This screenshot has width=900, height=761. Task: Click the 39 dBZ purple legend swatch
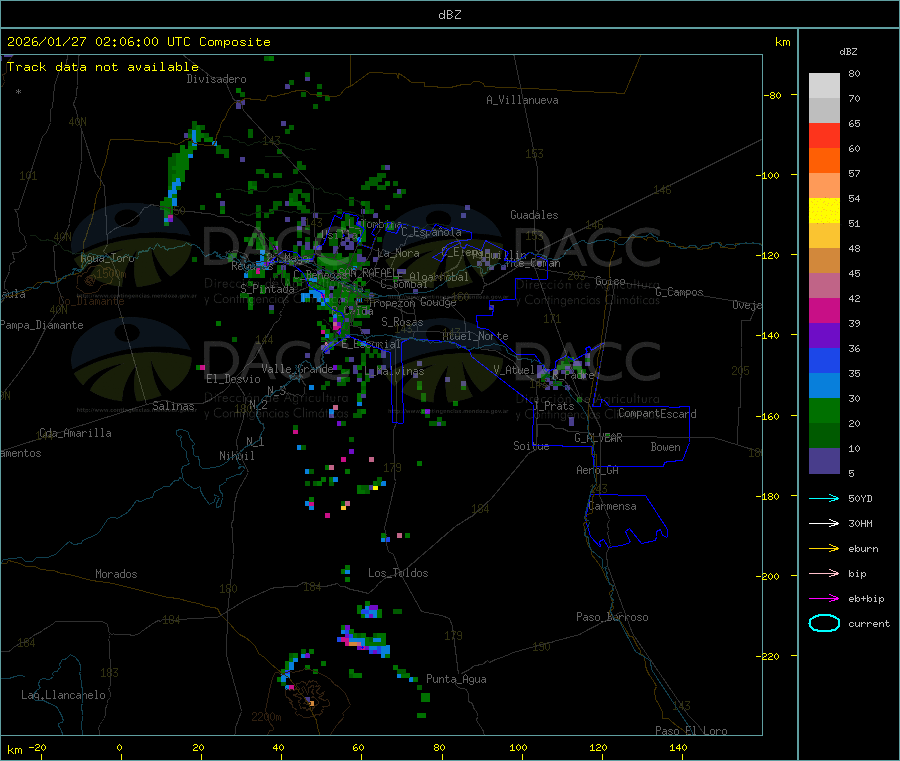click(824, 335)
